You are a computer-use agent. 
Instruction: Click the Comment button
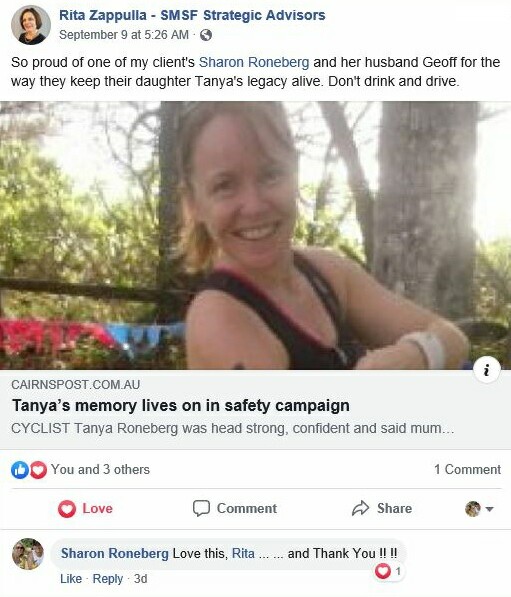pos(235,509)
